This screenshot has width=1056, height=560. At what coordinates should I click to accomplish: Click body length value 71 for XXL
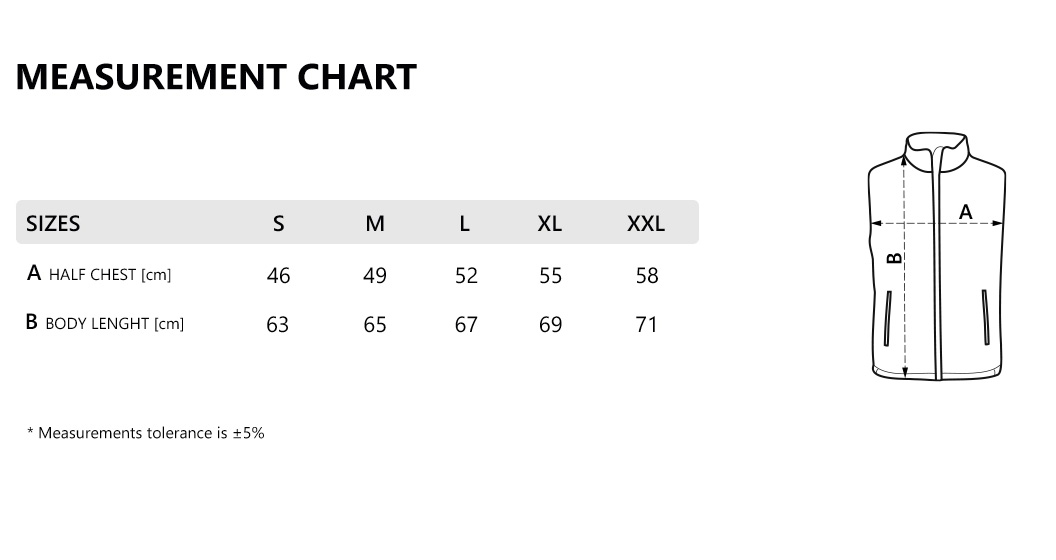coord(647,324)
